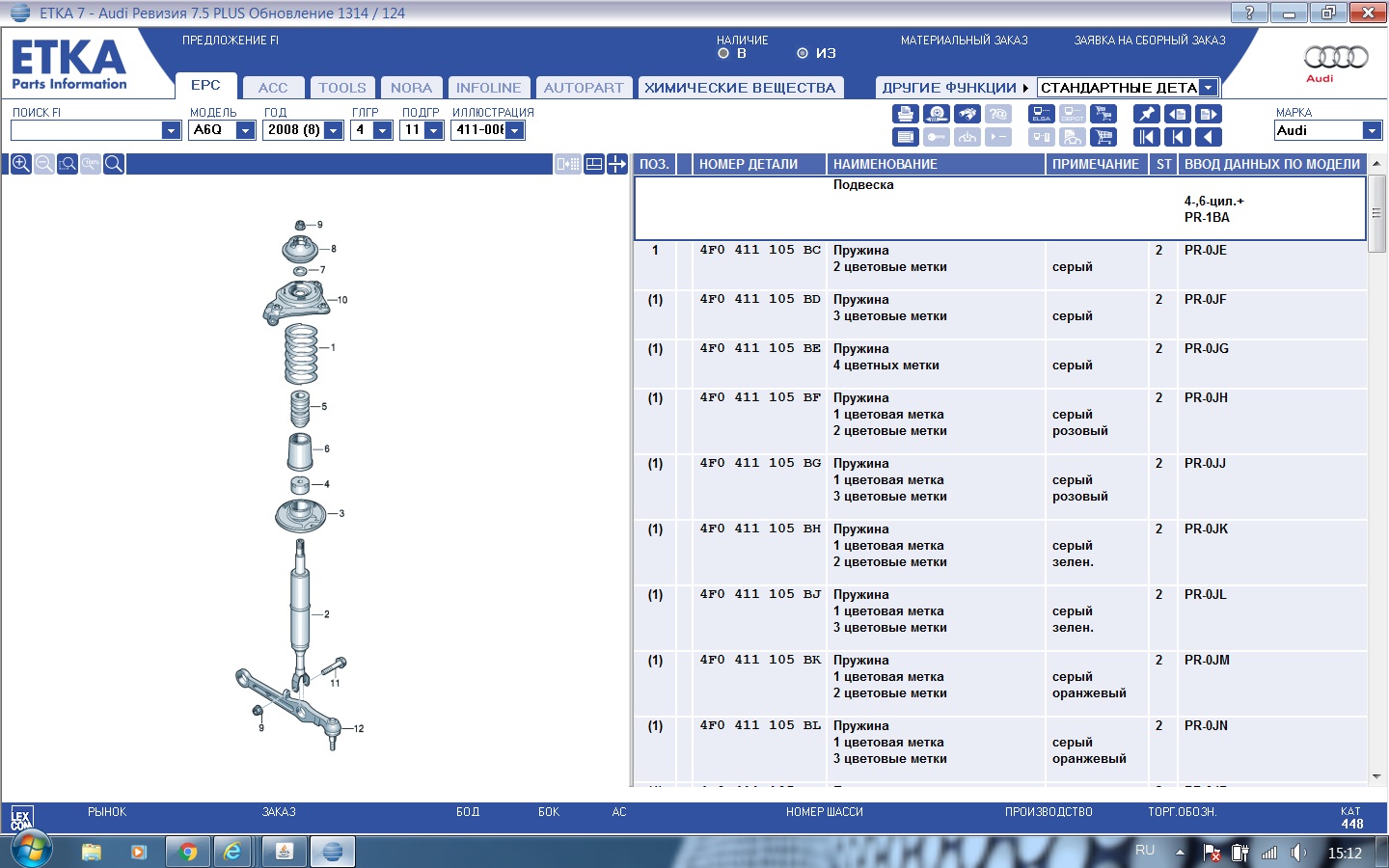The width and height of the screenshot is (1389, 868).
Task: Expand the МАРКА dropdown showing Audi
Action: coord(1372,130)
